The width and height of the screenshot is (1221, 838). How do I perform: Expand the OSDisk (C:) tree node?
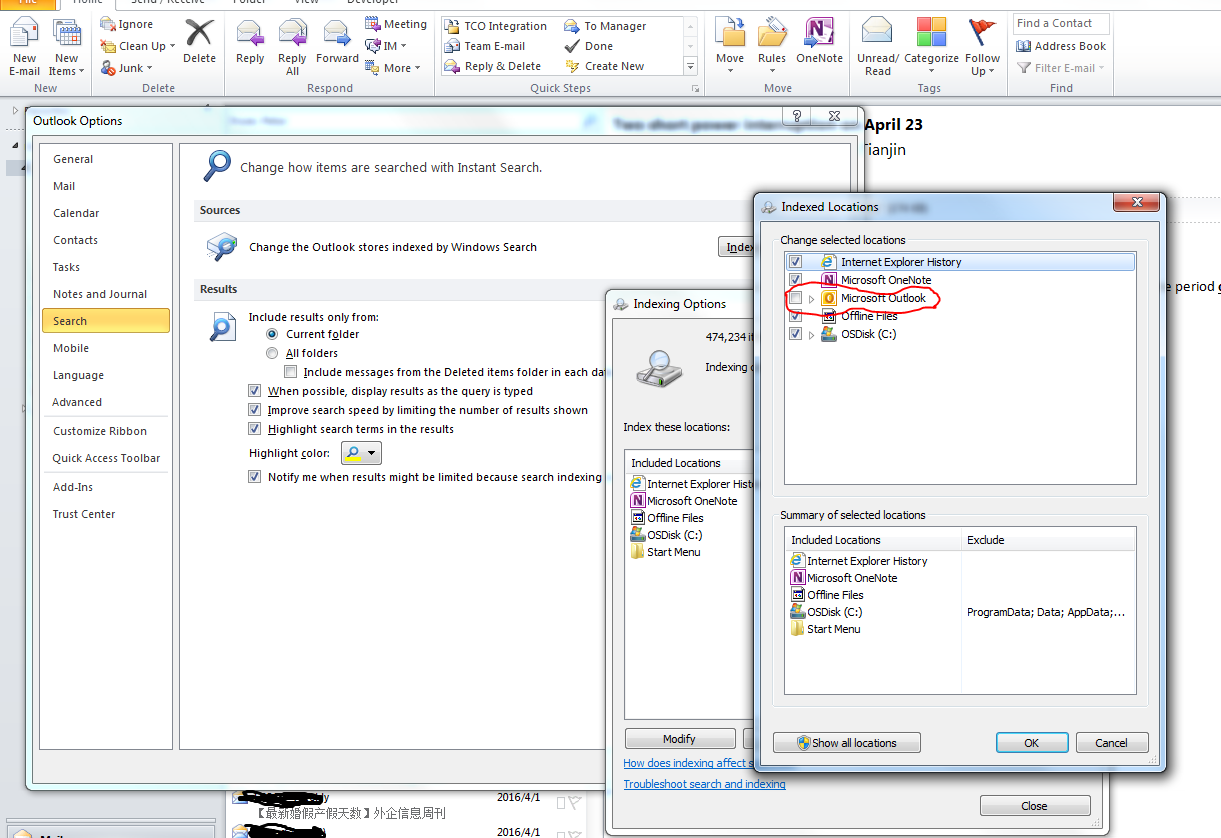pyautogui.click(x=811, y=335)
